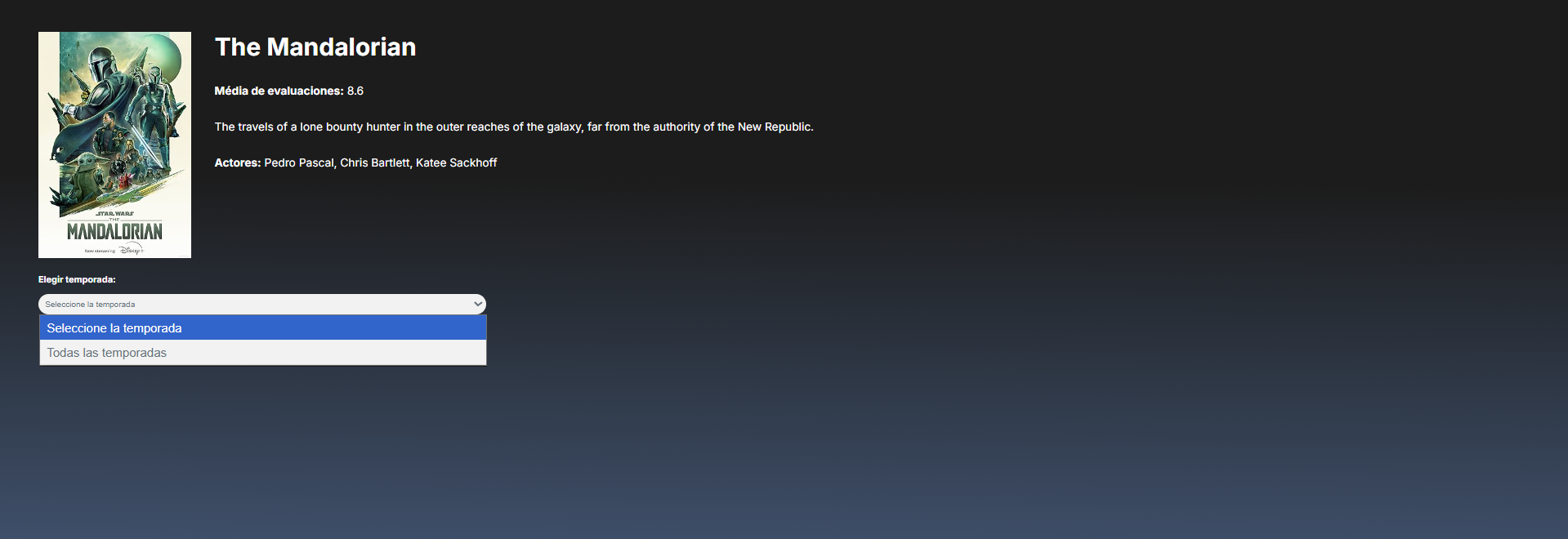Viewport: 1568px width, 539px height.
Task: Click the 'Elegir temporada:' label
Action: [x=77, y=279]
